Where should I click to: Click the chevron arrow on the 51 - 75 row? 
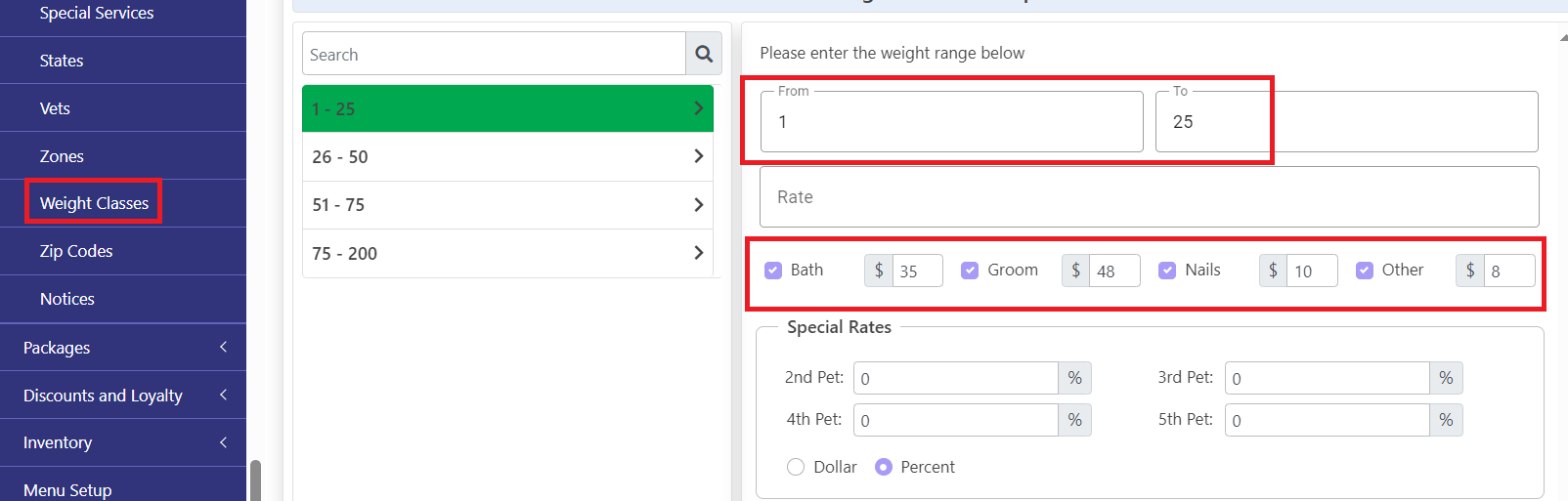(x=698, y=204)
